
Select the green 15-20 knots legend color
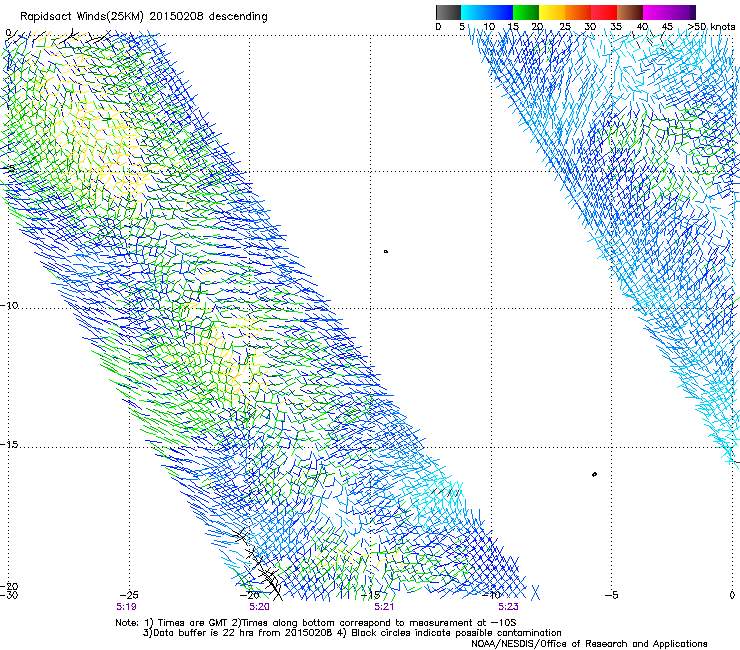coord(526,12)
